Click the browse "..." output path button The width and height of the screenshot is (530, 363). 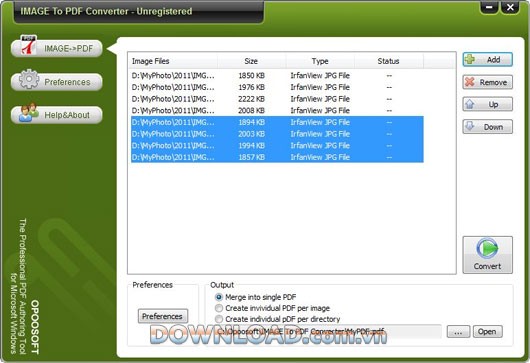[x=458, y=332]
